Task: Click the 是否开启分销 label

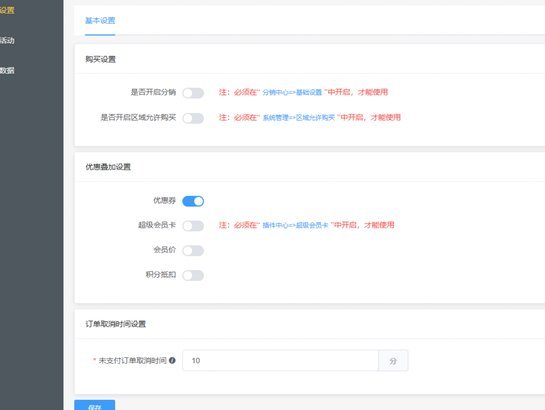Action: (153, 92)
